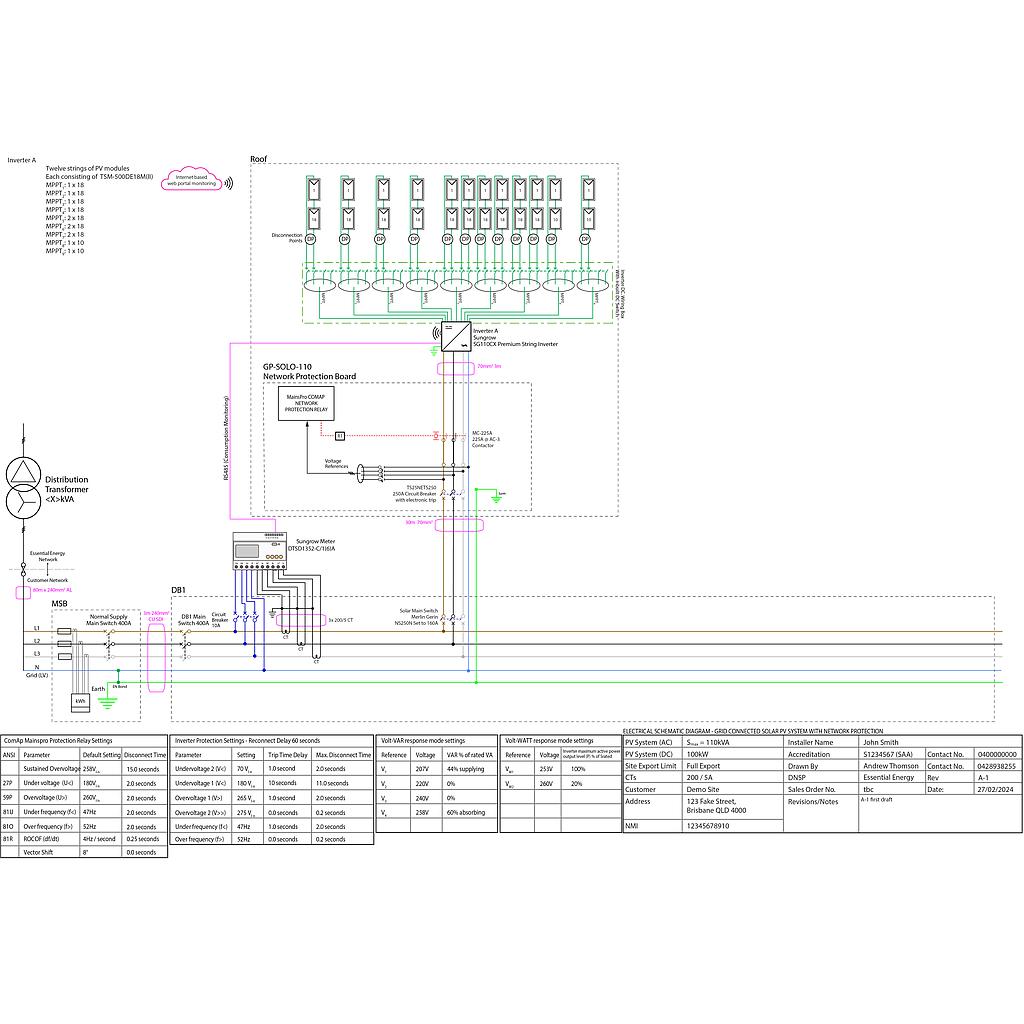The image size is (1024, 1024).
Task: Click the earth symbol inside Network Protection Board
Action: pyautogui.click(x=496, y=499)
